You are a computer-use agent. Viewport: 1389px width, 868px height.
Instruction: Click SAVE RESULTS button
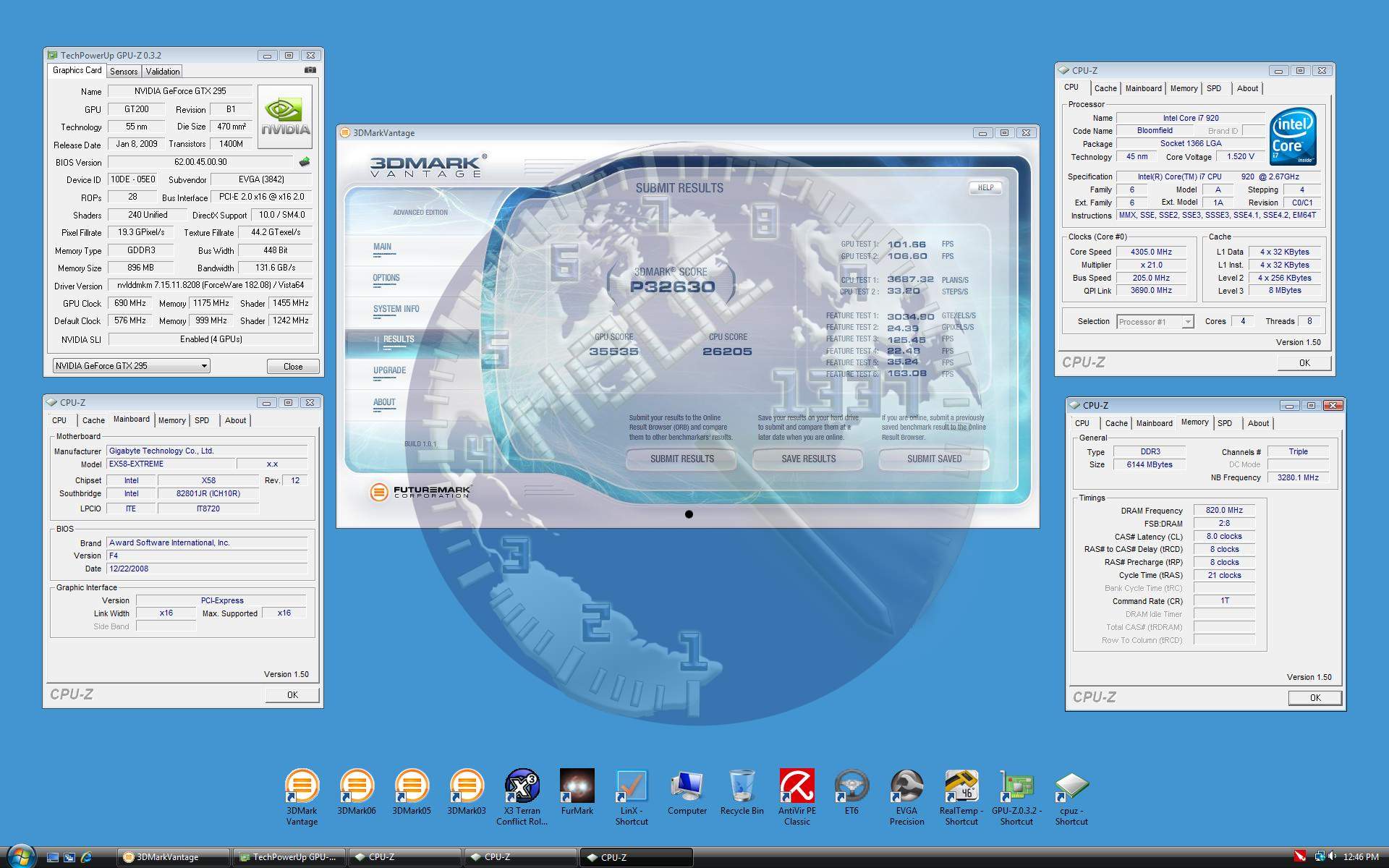pos(808,459)
